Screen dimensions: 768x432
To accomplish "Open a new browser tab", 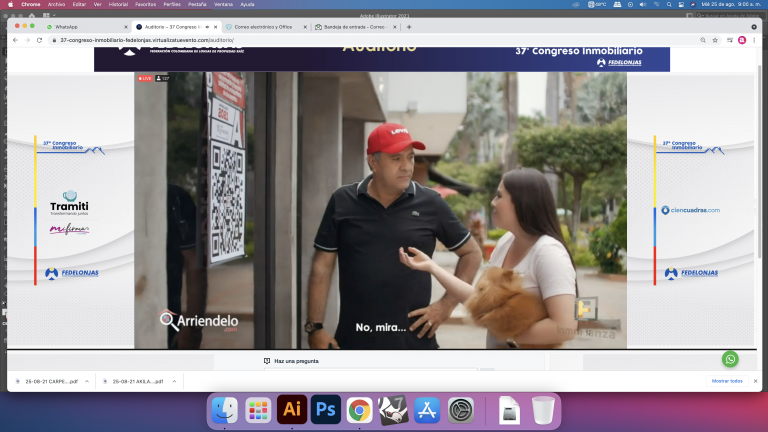I will click(409, 27).
